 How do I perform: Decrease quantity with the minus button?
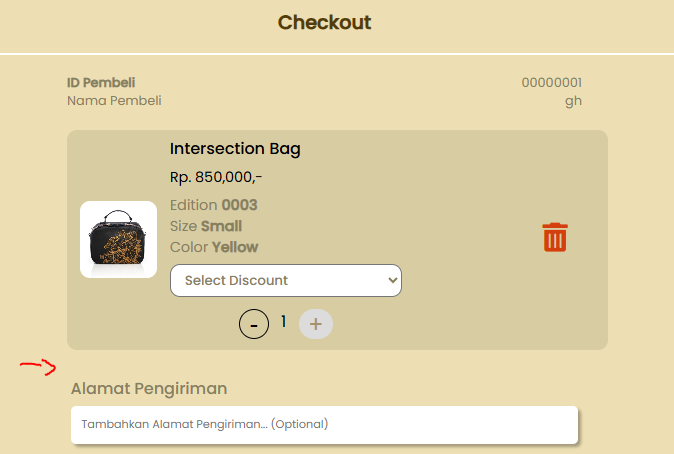coord(254,324)
